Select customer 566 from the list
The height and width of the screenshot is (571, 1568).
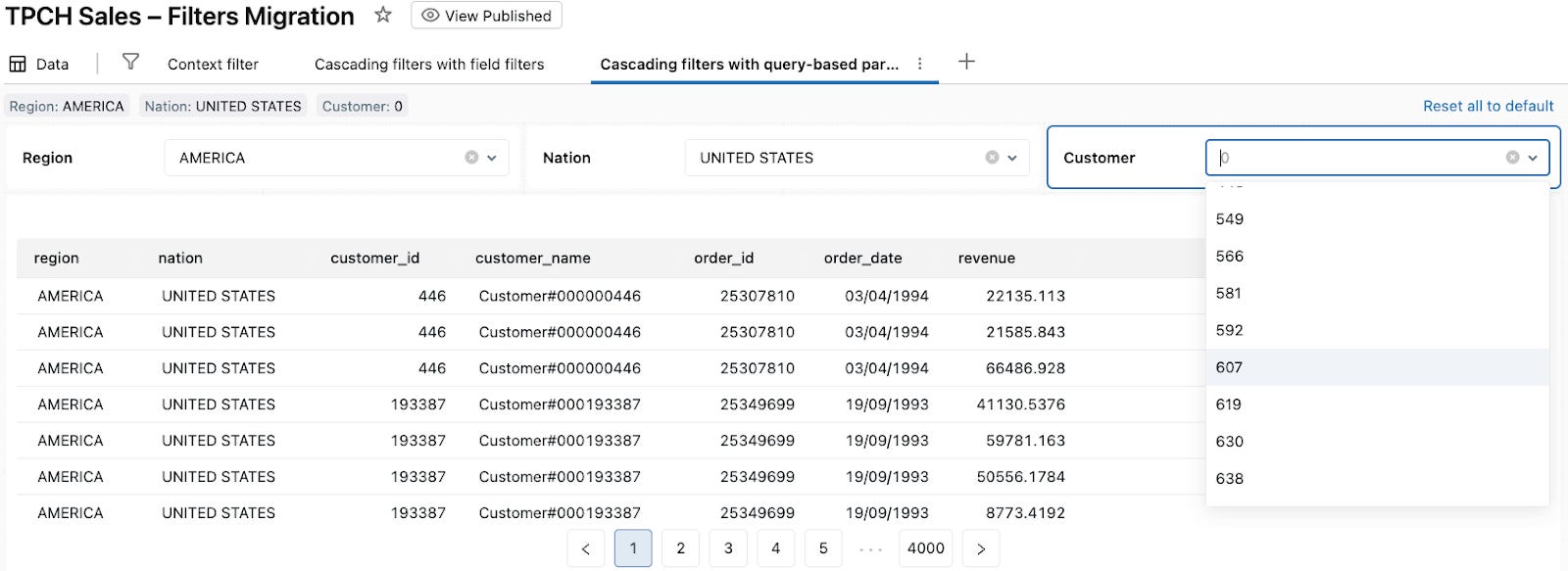pos(1377,257)
